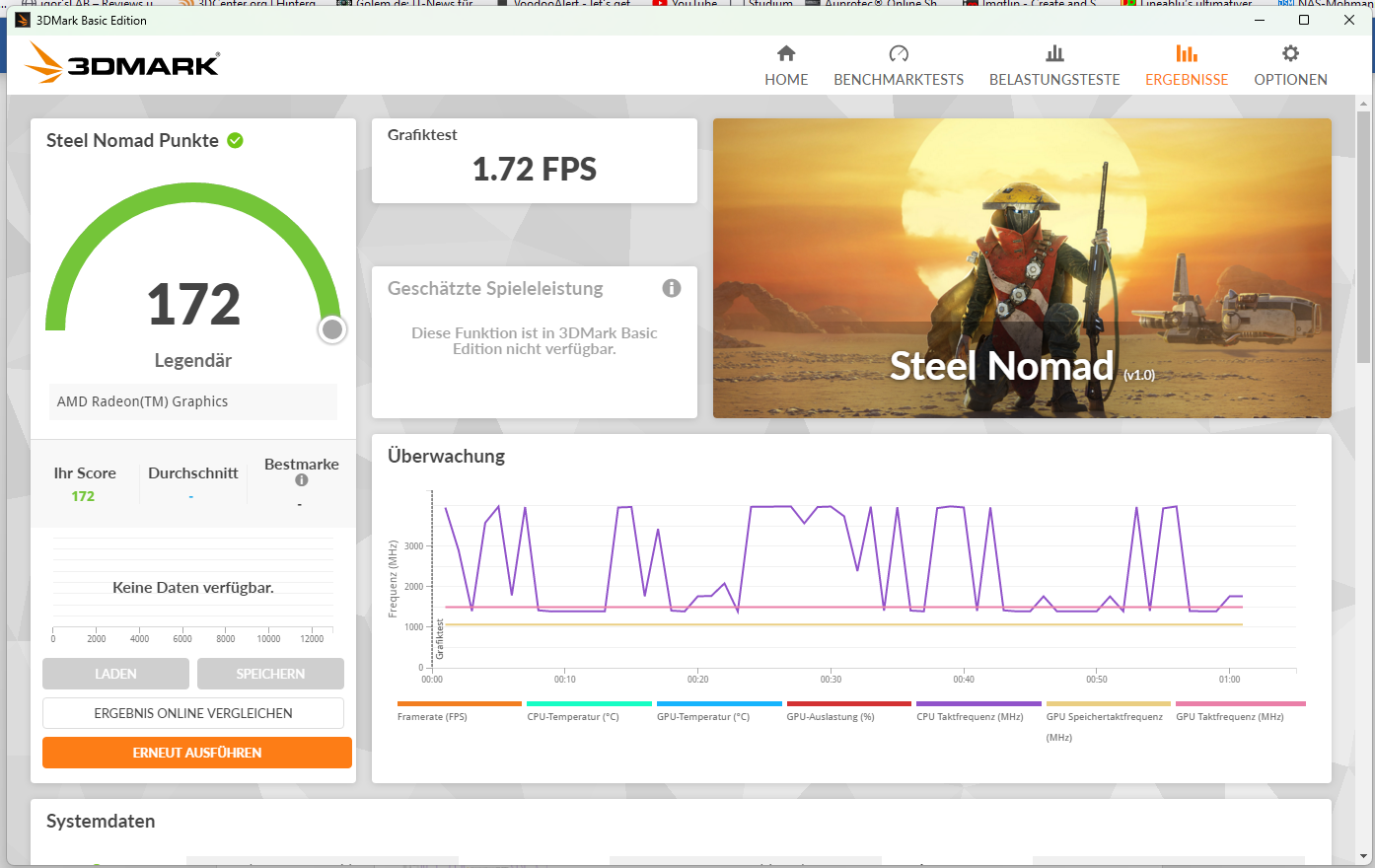Open the OPTIONEN tab

pos(1290,66)
